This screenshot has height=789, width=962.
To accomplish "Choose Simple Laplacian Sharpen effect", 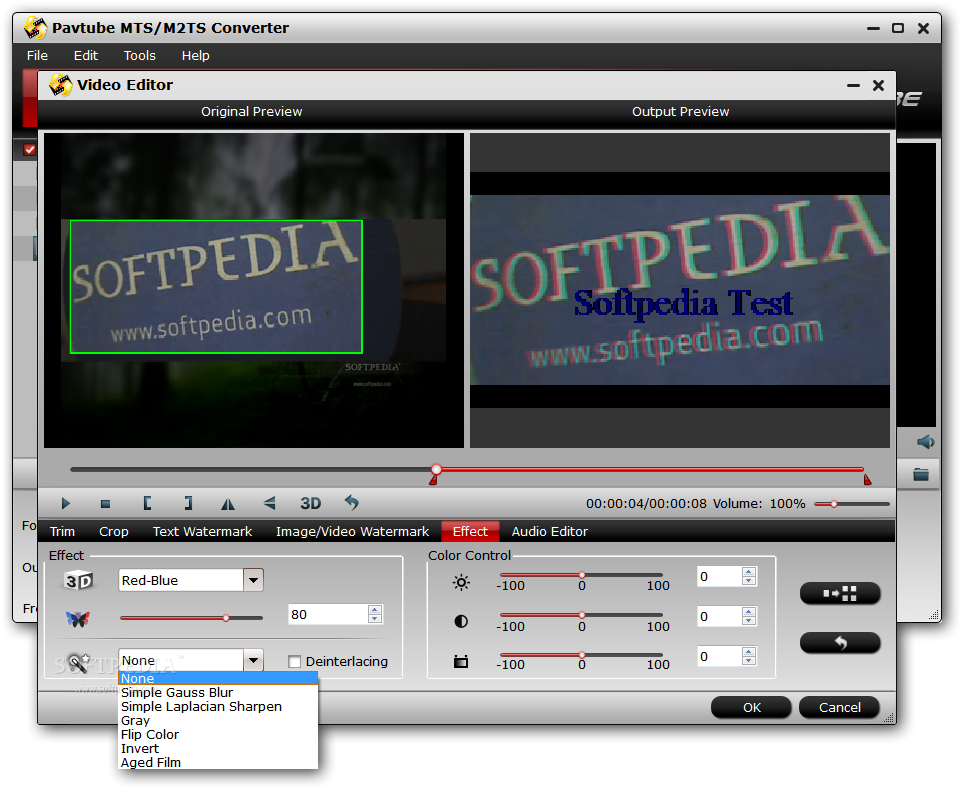I will coord(218,706).
